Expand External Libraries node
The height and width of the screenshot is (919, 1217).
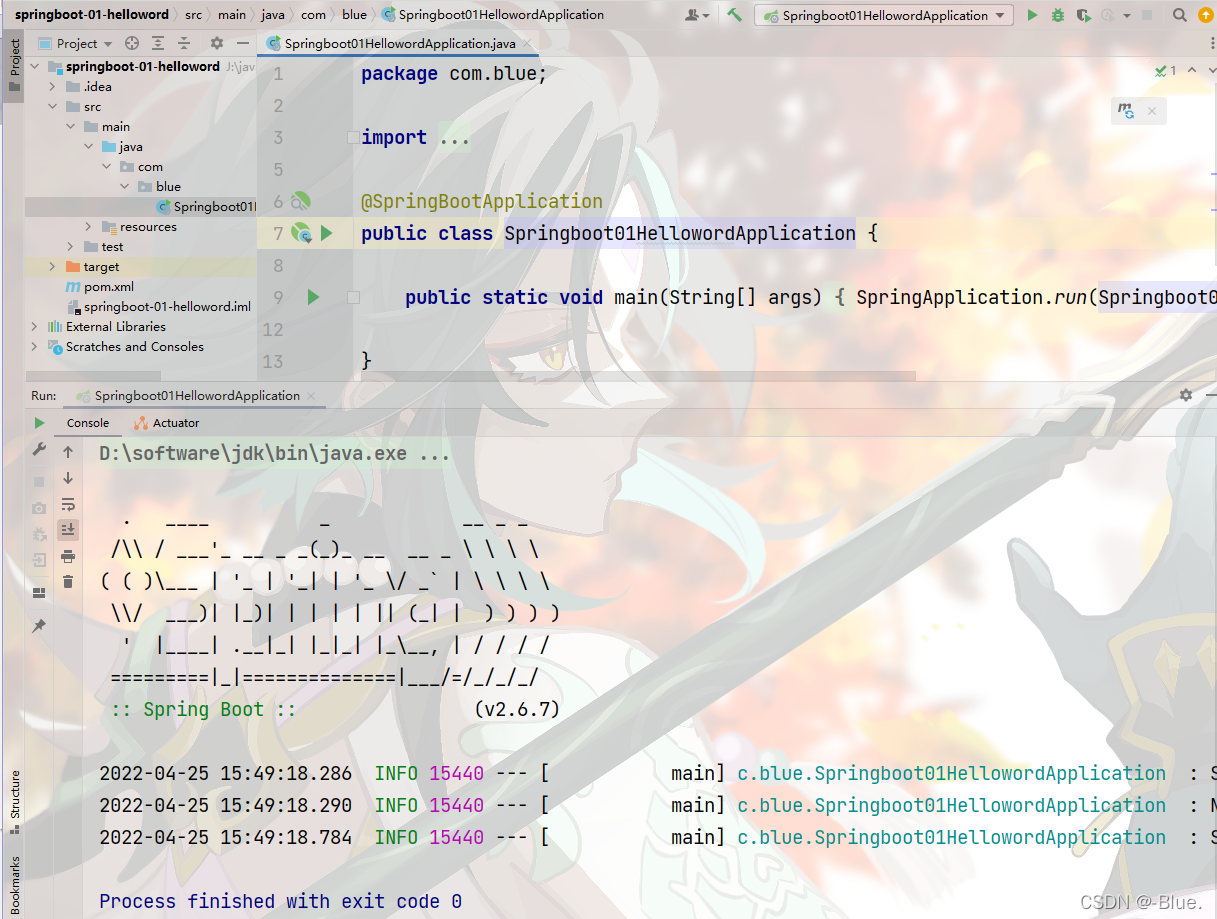(x=37, y=327)
